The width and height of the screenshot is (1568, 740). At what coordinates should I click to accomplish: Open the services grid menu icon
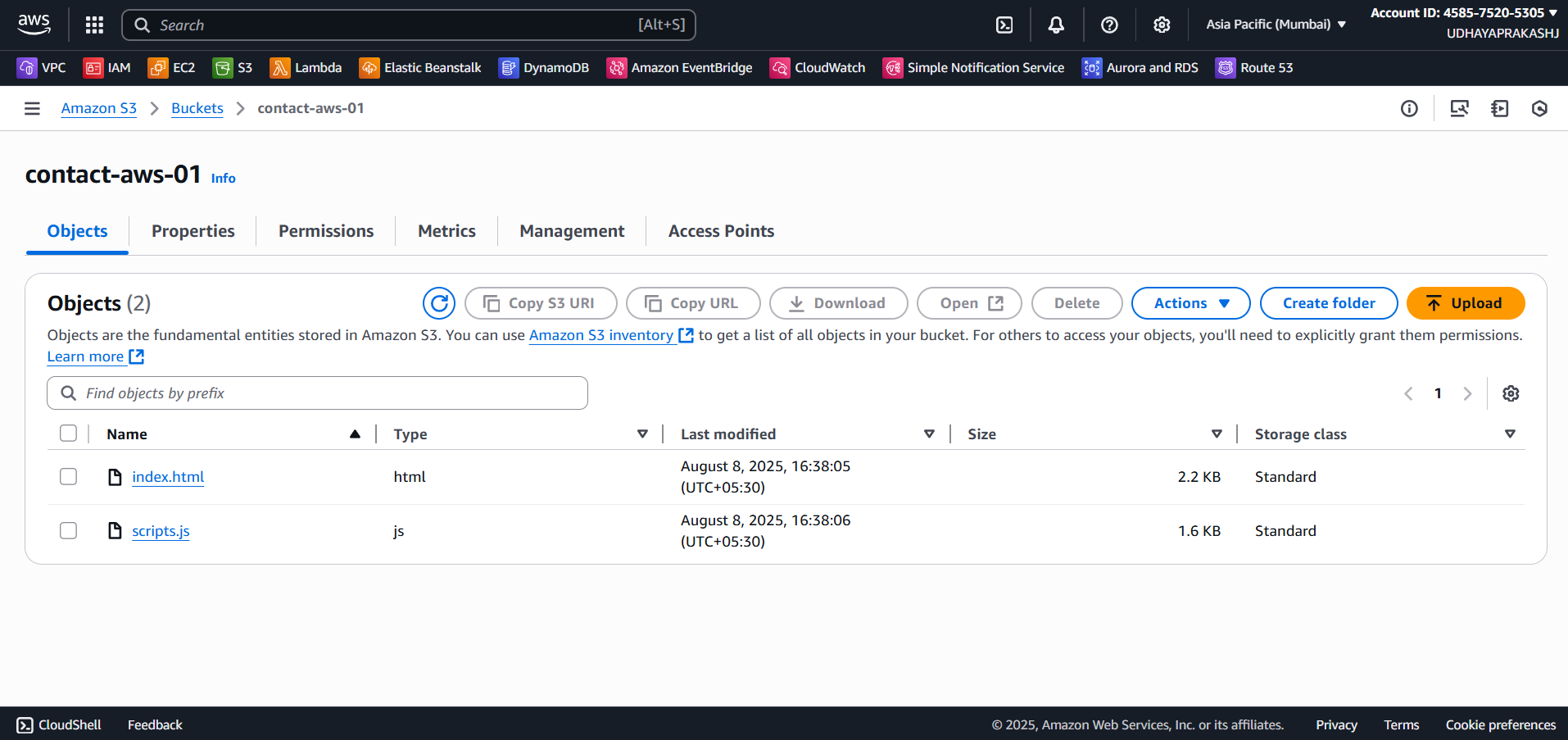(x=94, y=25)
